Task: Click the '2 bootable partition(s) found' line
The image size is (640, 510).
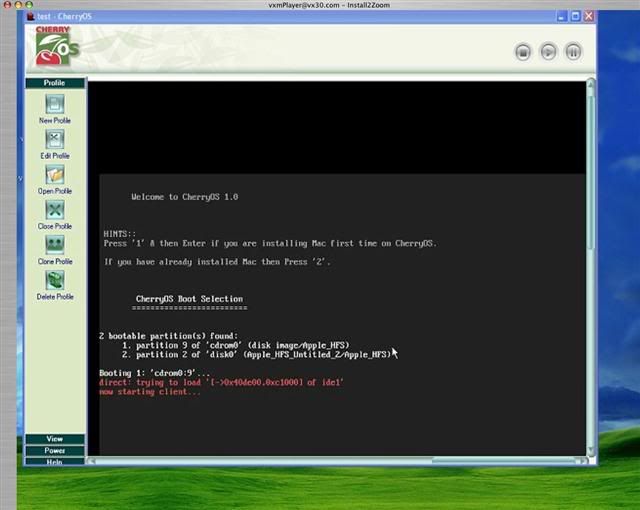Action: [168, 336]
